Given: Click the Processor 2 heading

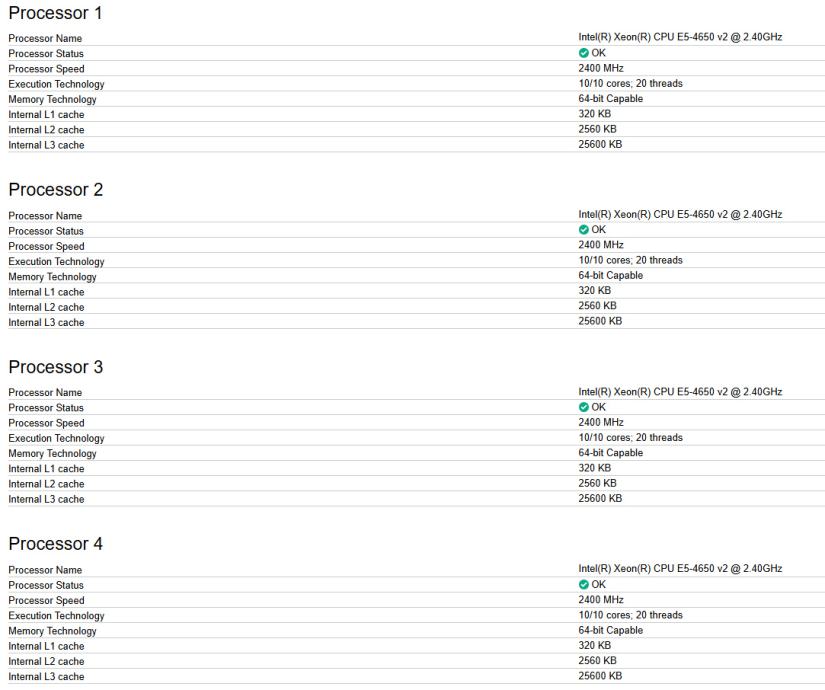Looking at the screenshot, I should click(x=55, y=190).
